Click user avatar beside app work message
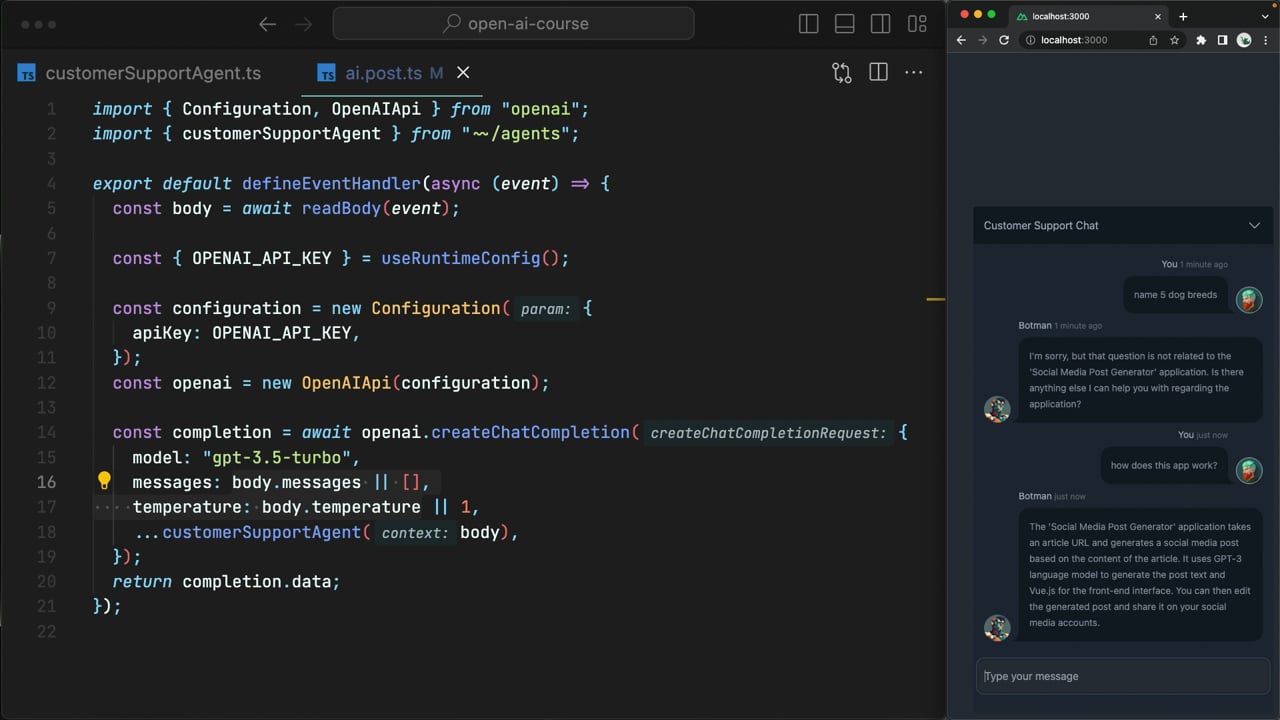Image resolution: width=1280 pixels, height=720 pixels. click(1249, 470)
